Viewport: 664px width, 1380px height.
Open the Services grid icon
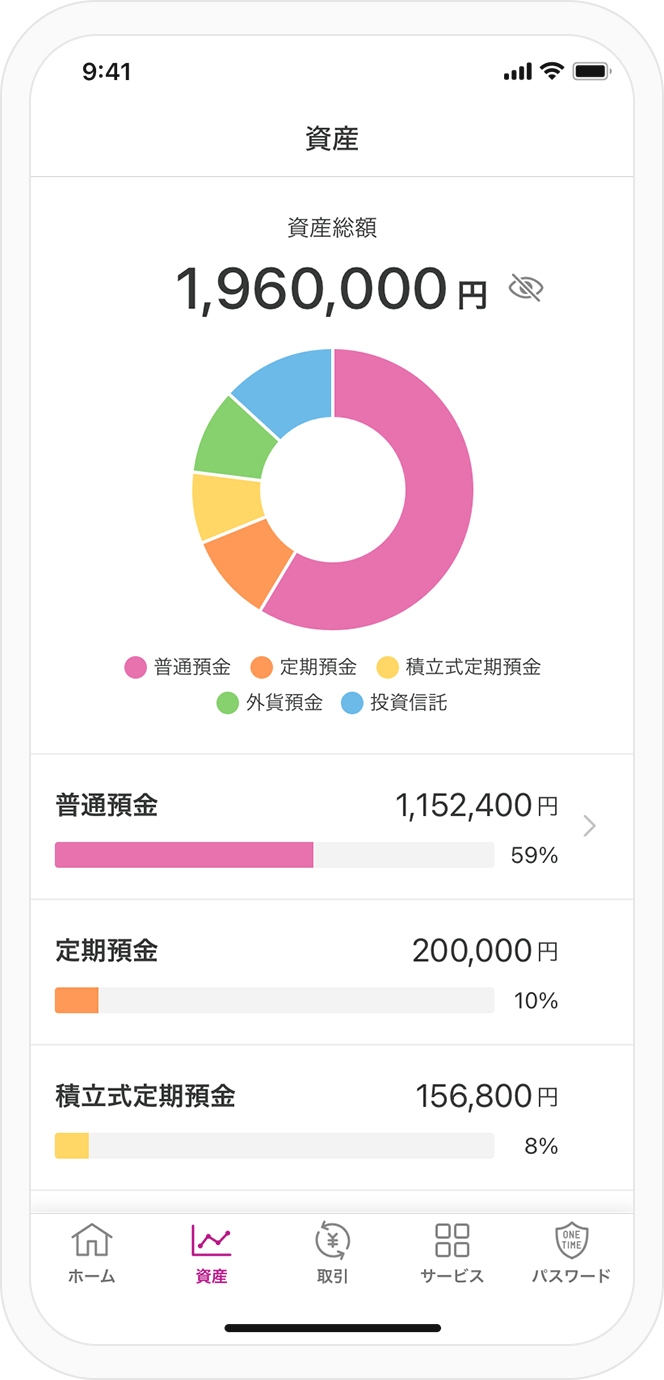[452, 1240]
